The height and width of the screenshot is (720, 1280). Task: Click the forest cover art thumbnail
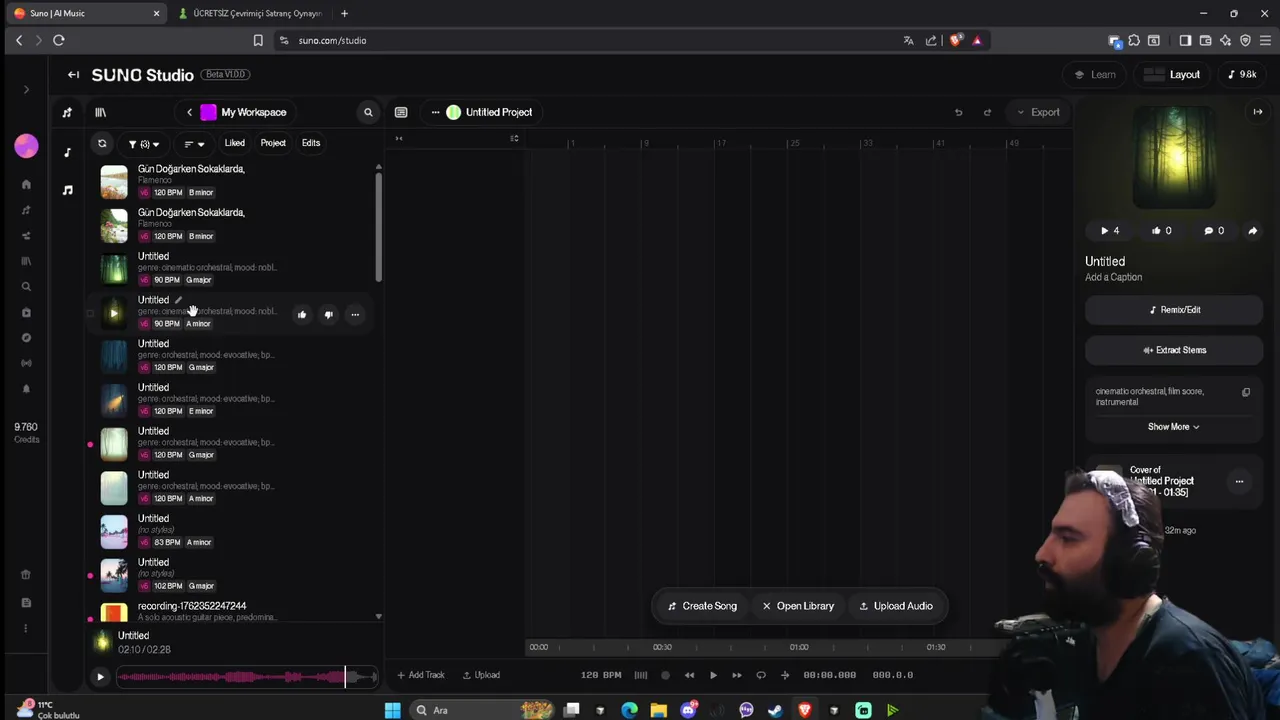(x=1174, y=158)
